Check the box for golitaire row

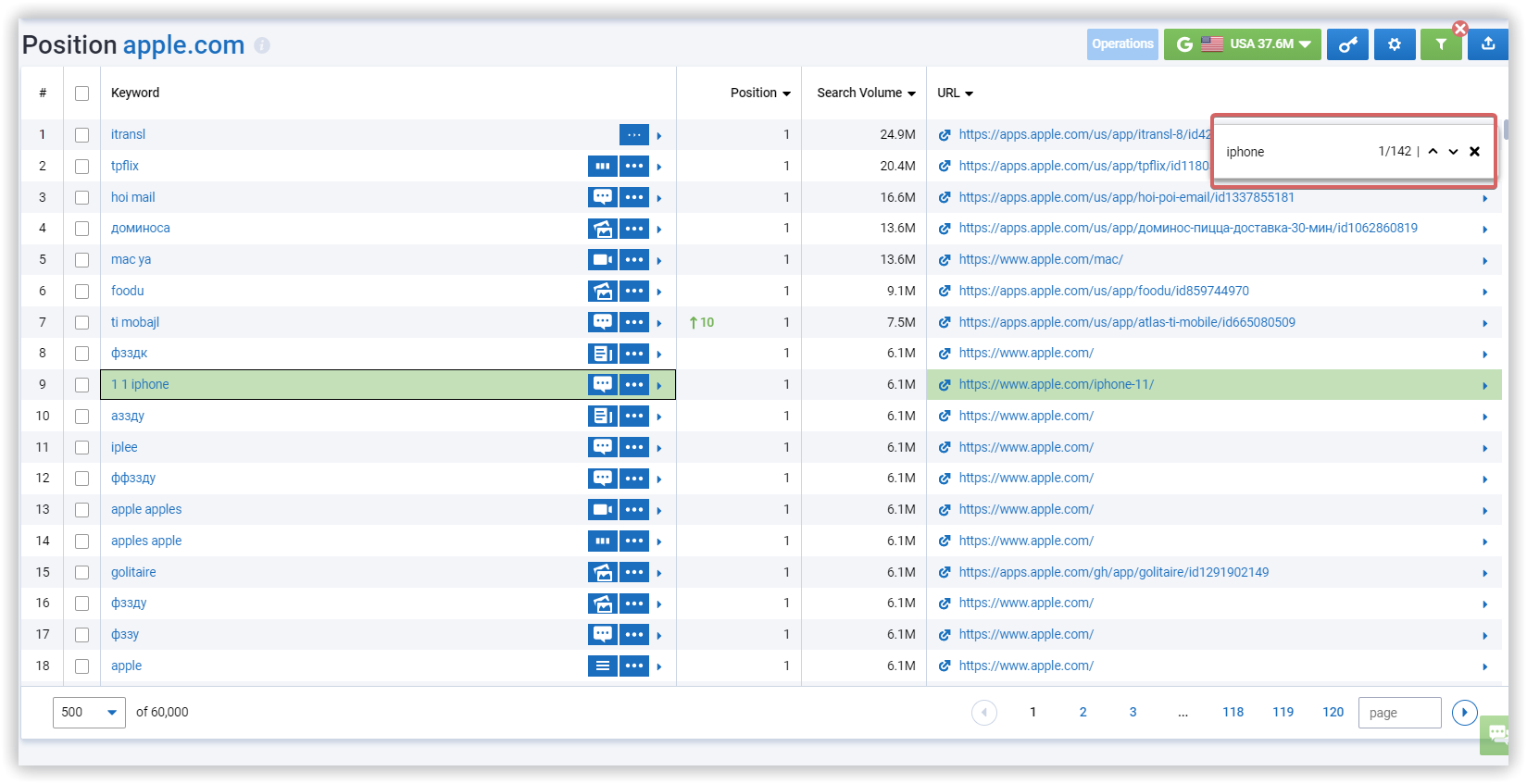(x=81, y=573)
